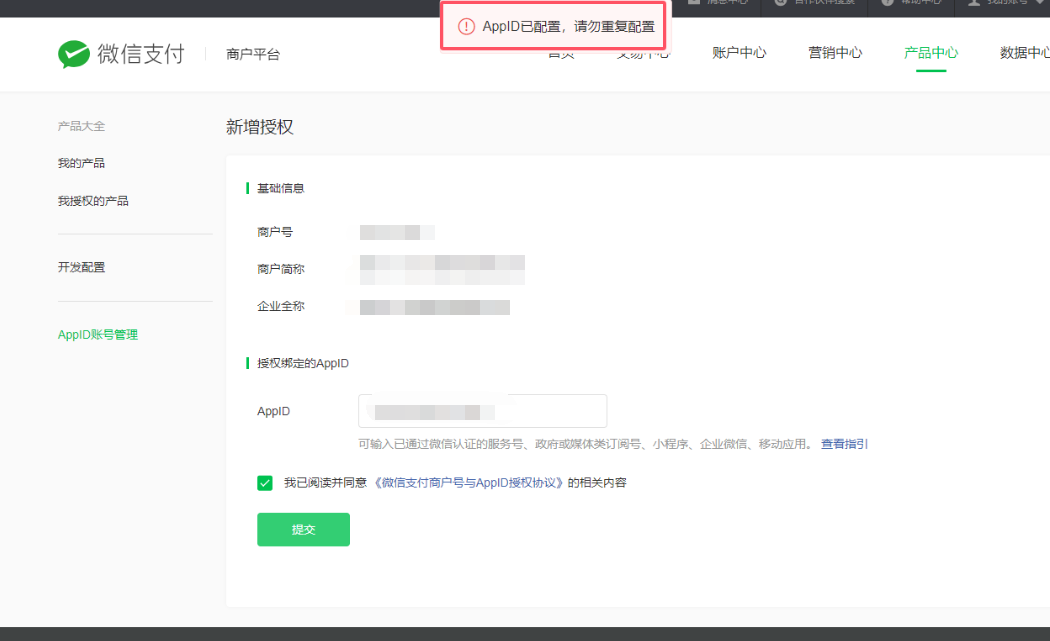Open the 数据中心 tab

point(1025,53)
